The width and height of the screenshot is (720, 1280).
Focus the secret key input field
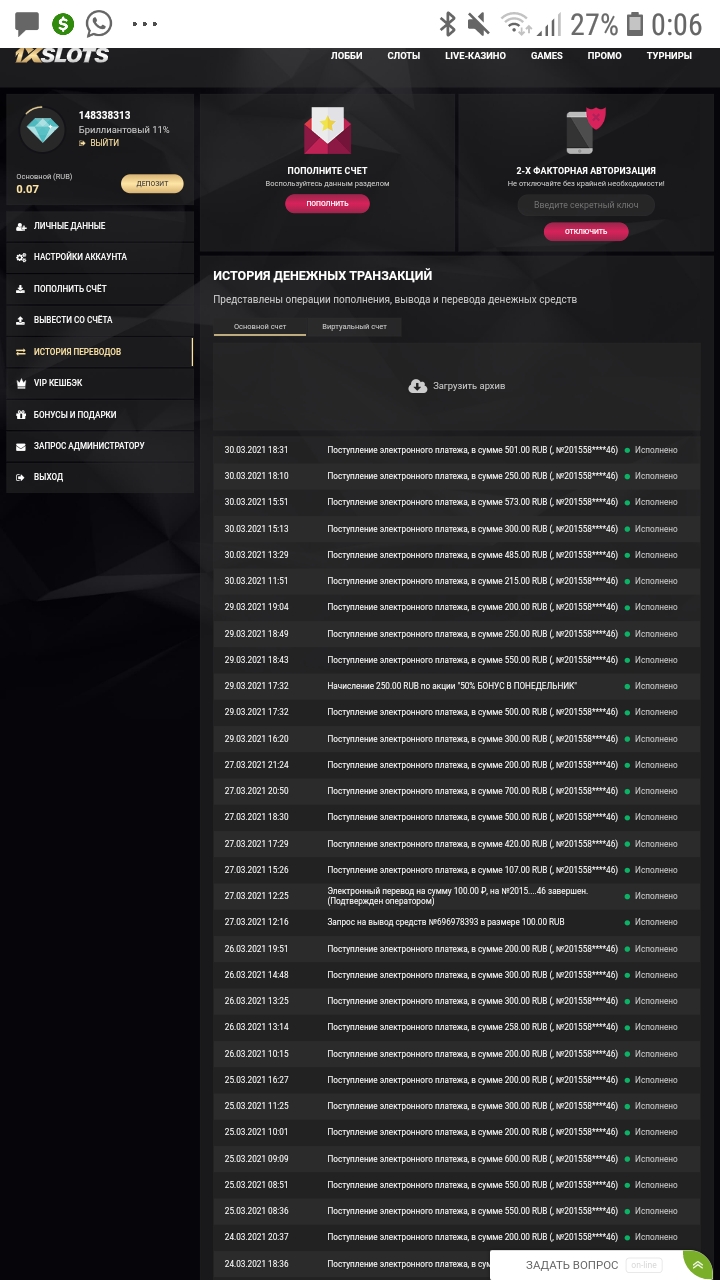tap(586, 205)
